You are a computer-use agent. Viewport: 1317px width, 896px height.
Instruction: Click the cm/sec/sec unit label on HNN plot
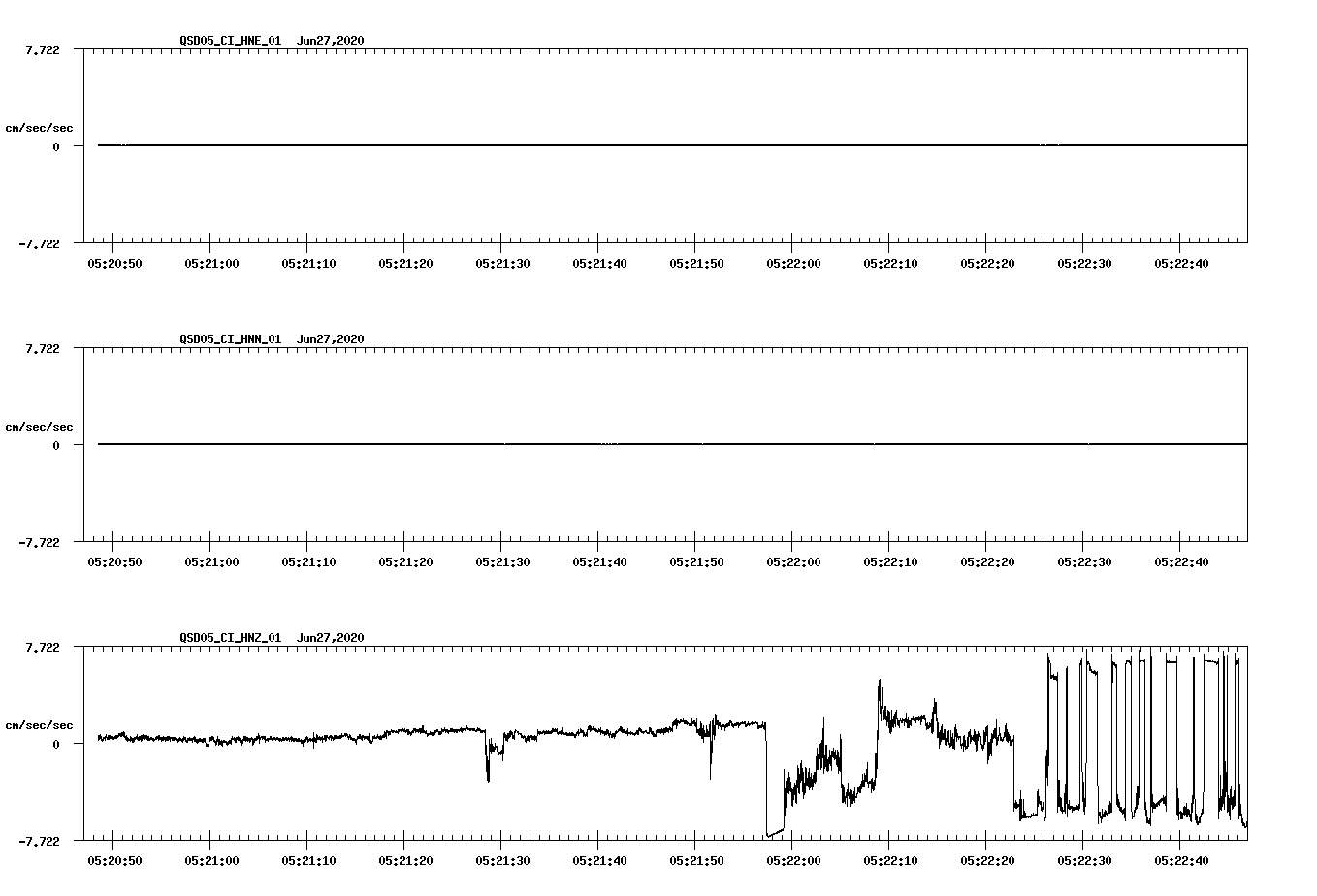(x=39, y=427)
